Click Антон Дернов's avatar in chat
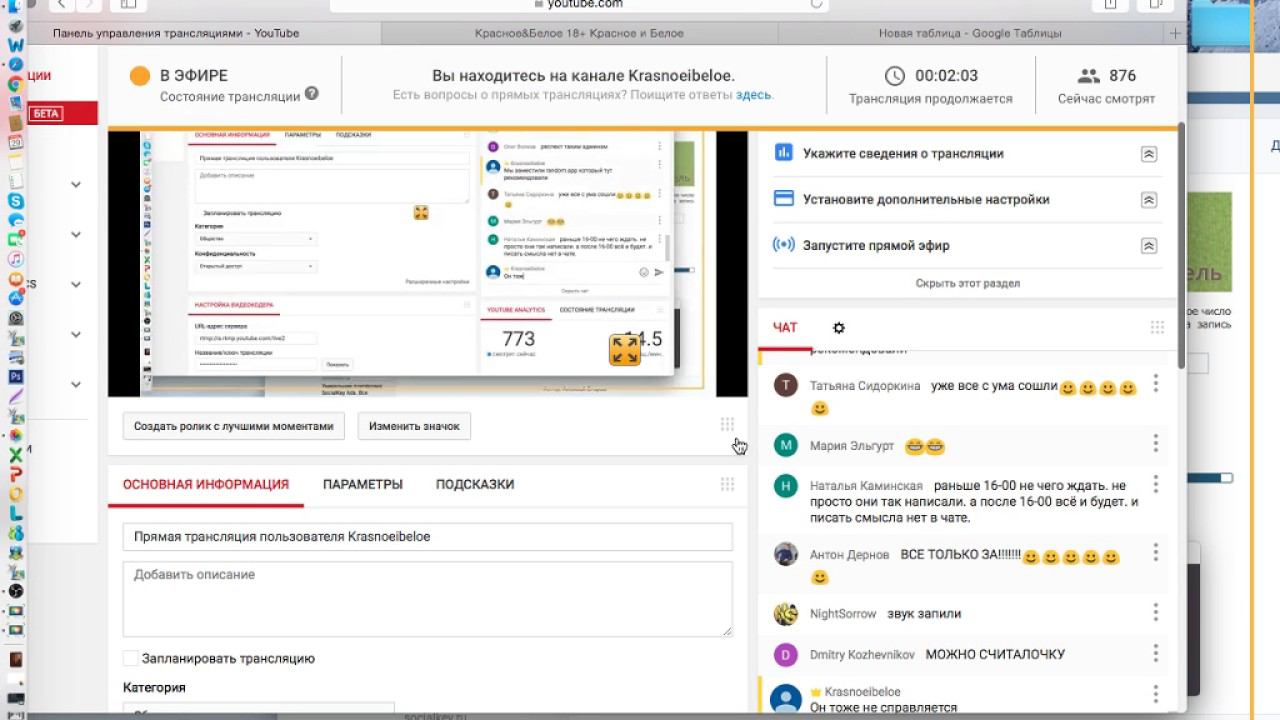 pos(786,554)
